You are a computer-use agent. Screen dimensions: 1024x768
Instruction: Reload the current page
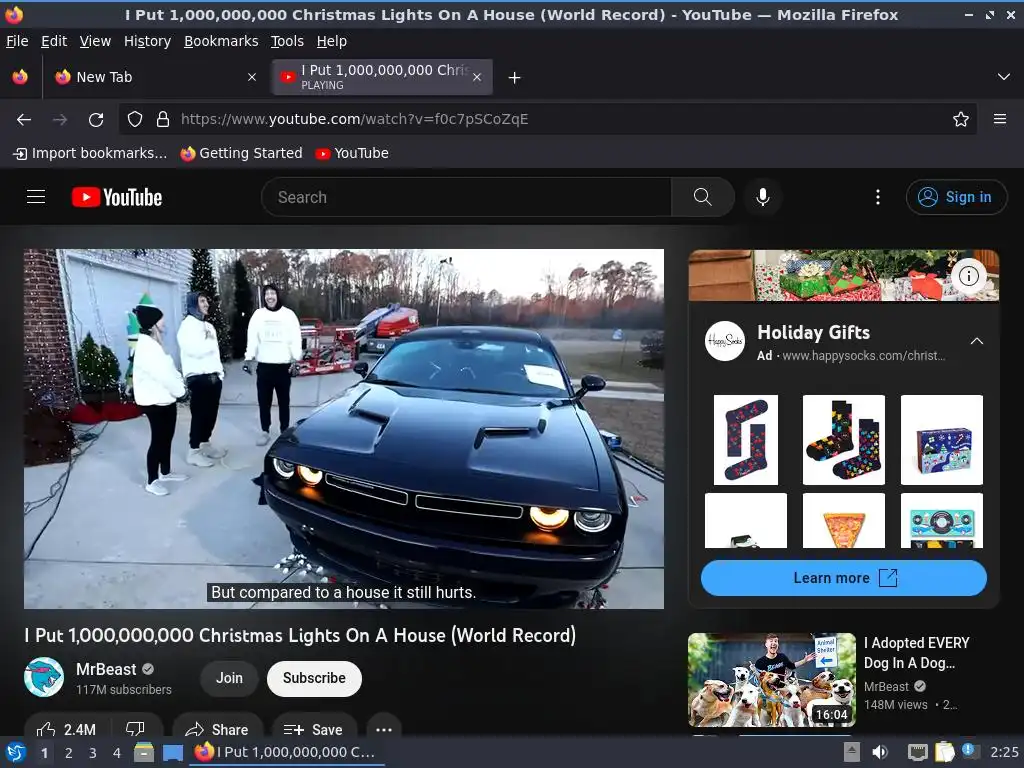[x=96, y=120]
